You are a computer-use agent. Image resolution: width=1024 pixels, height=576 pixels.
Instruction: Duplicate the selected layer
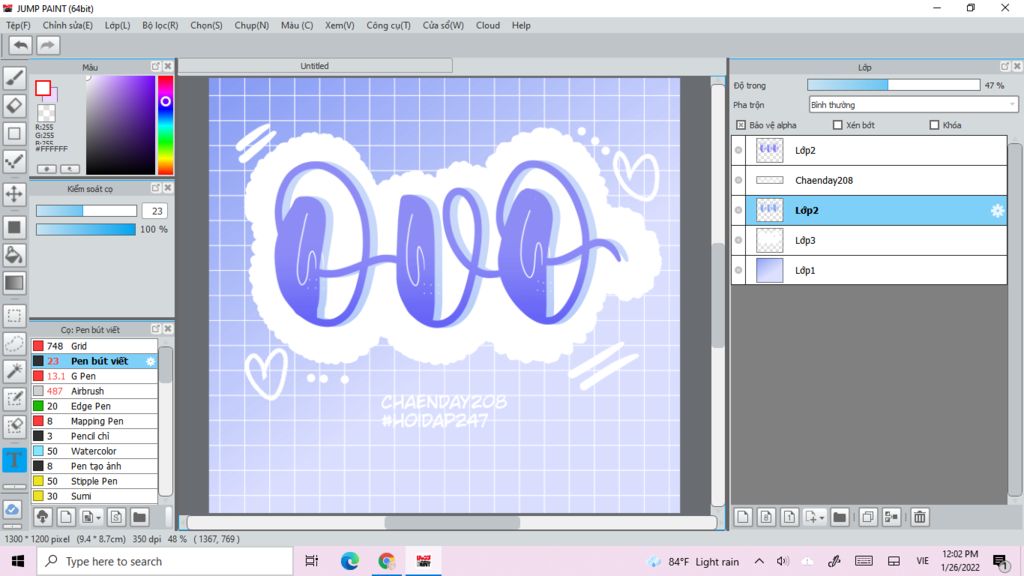(868, 517)
